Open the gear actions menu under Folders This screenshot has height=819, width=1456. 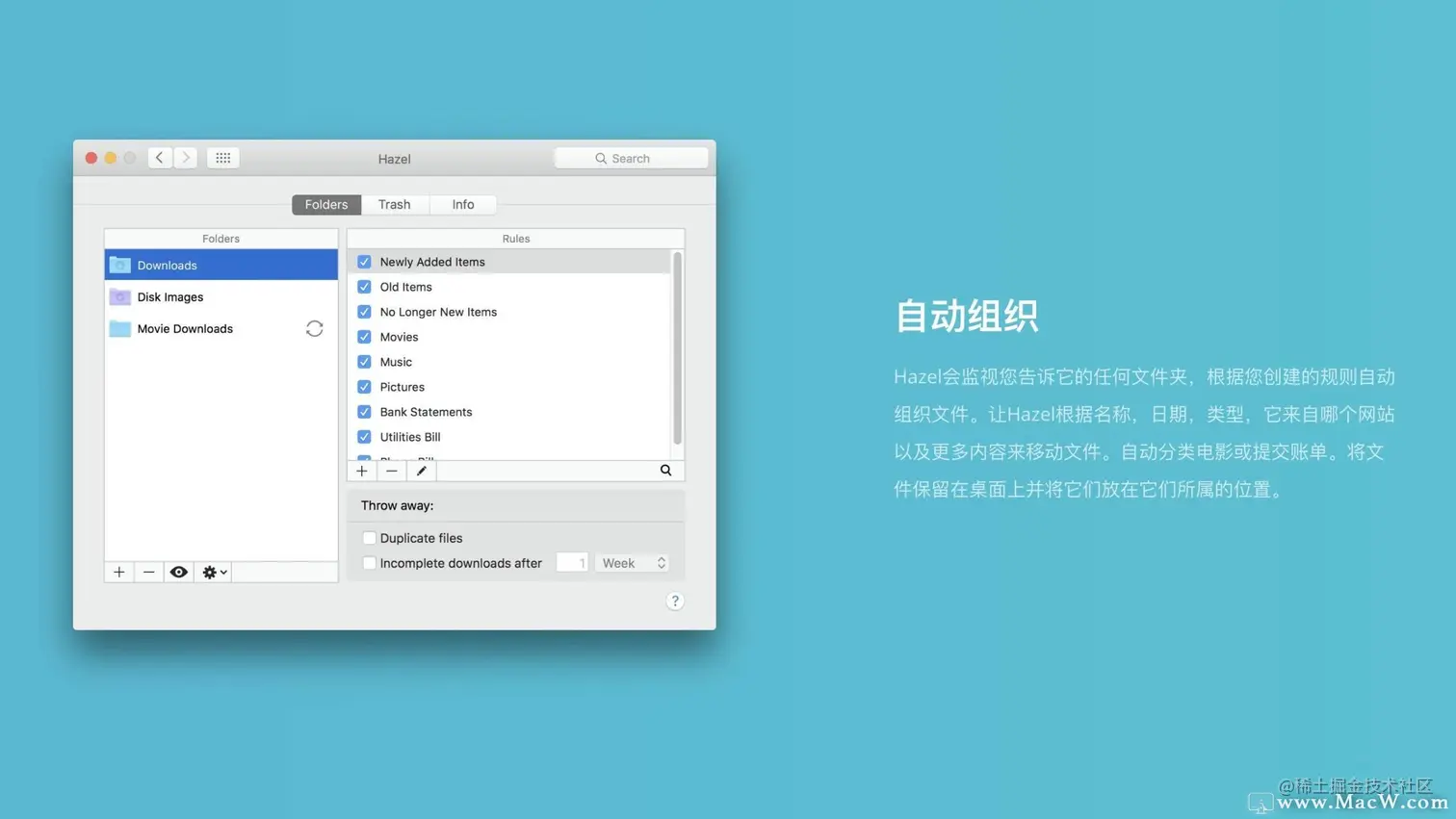tap(214, 572)
